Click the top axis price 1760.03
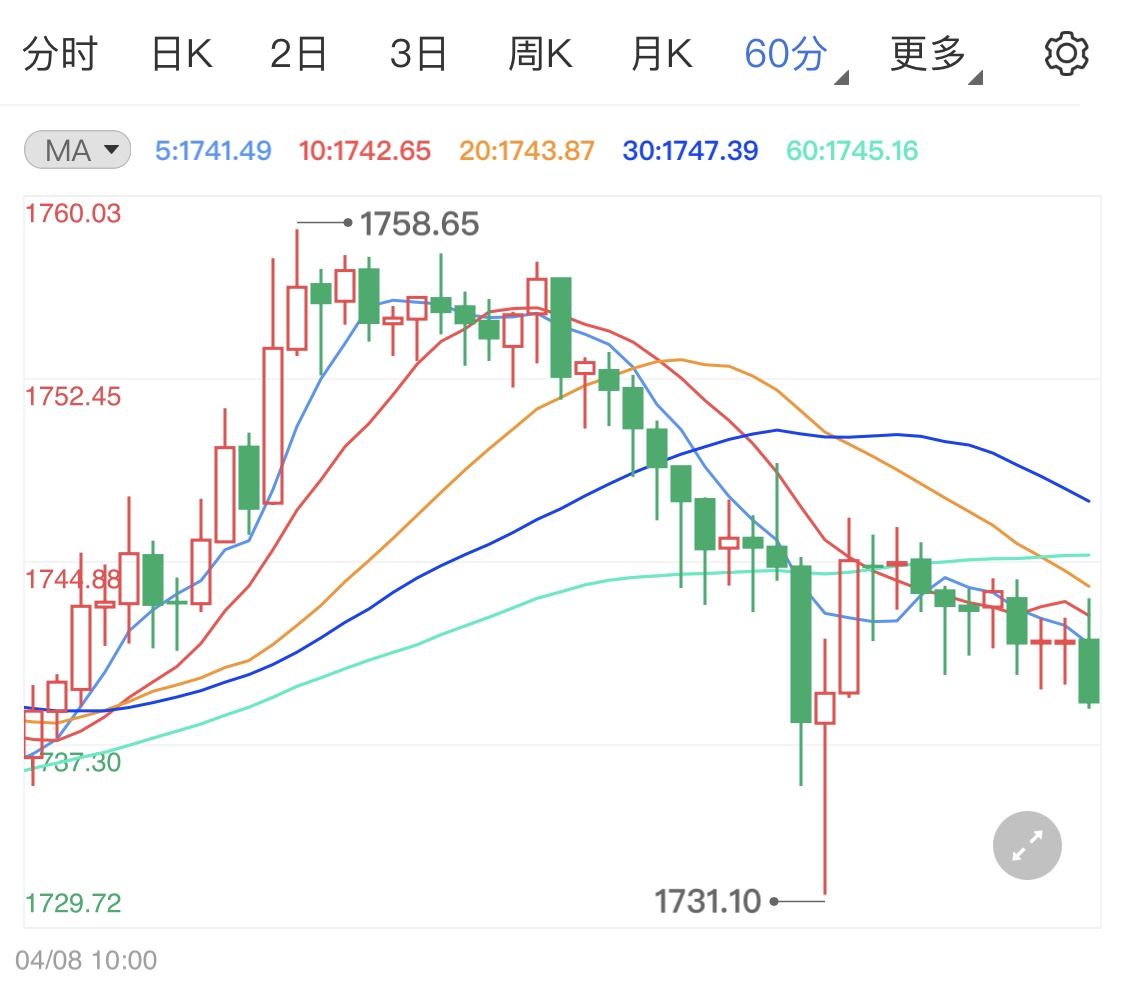Screen dimensions: 1125x988 pyautogui.click(x=73, y=214)
